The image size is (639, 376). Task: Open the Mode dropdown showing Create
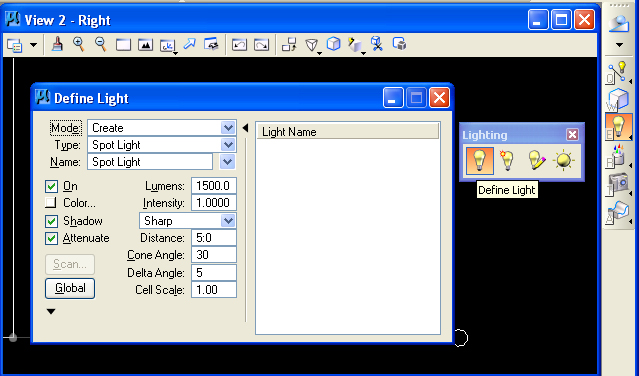pos(162,128)
